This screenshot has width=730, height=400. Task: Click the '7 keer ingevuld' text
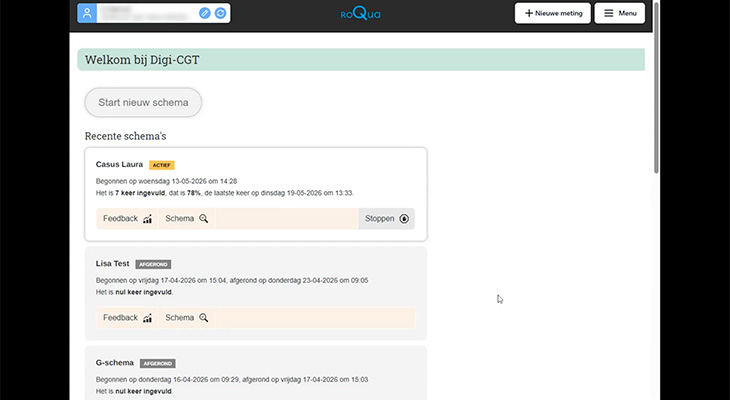point(140,193)
